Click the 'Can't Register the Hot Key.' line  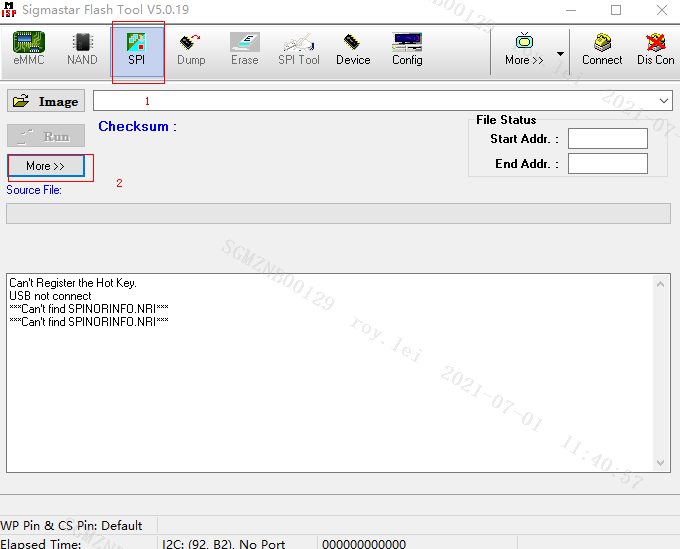(x=73, y=283)
